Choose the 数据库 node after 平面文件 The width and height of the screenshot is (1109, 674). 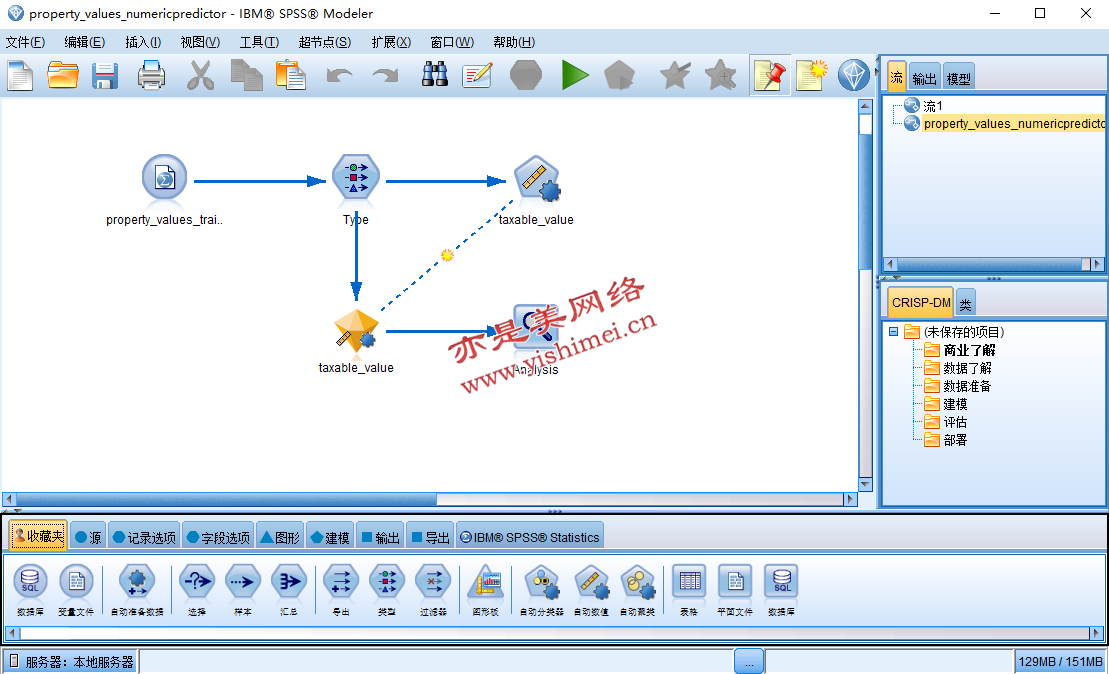click(782, 589)
